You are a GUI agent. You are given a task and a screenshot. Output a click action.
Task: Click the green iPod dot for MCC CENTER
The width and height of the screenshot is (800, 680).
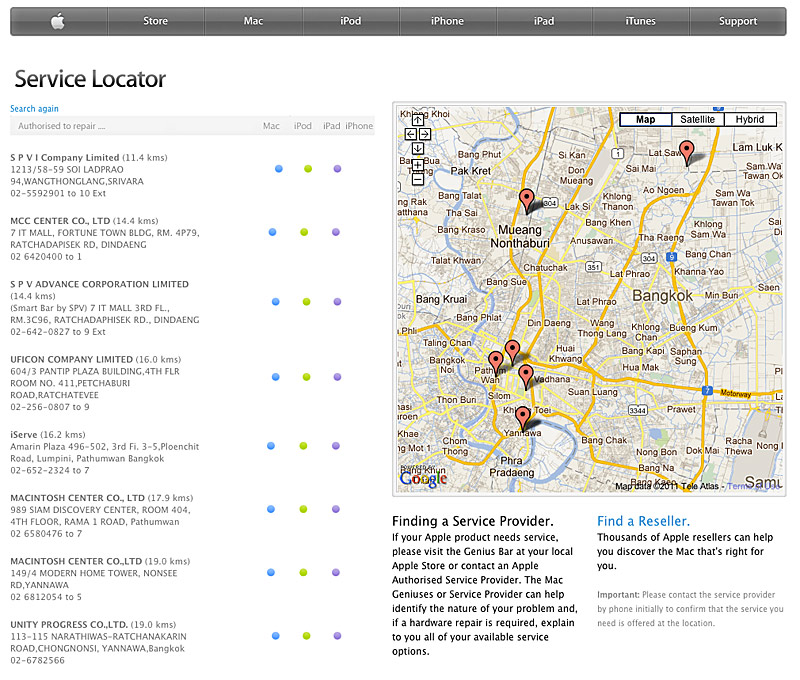click(x=304, y=232)
